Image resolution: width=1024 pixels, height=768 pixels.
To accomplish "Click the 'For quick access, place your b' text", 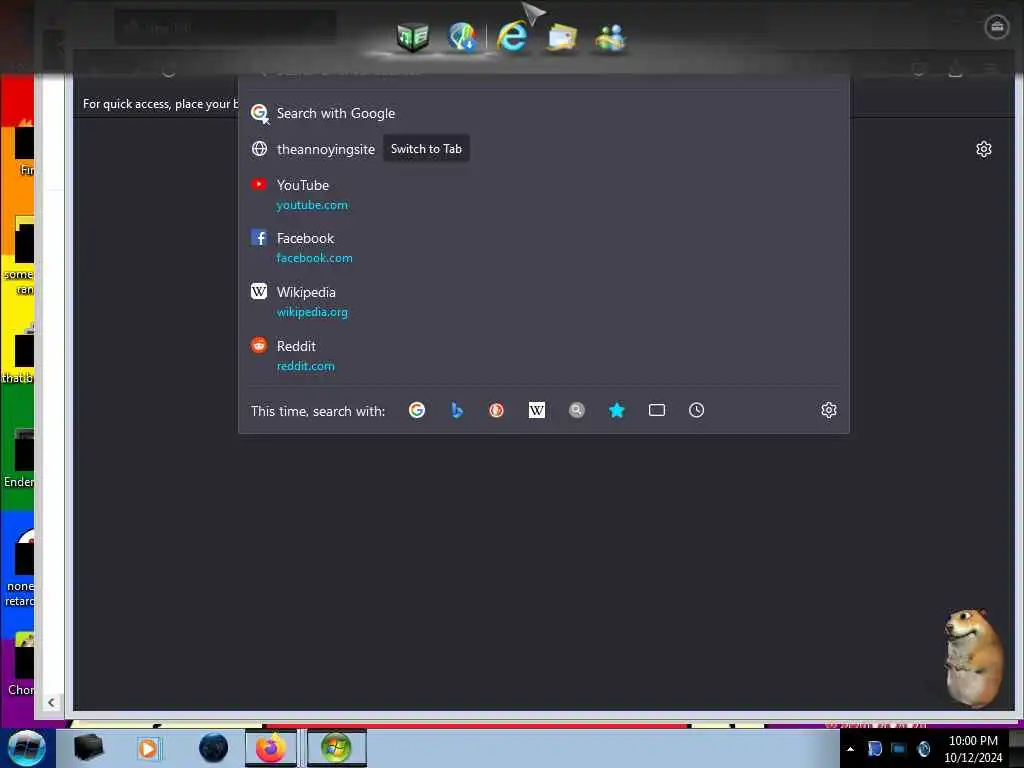I will pos(160,104).
